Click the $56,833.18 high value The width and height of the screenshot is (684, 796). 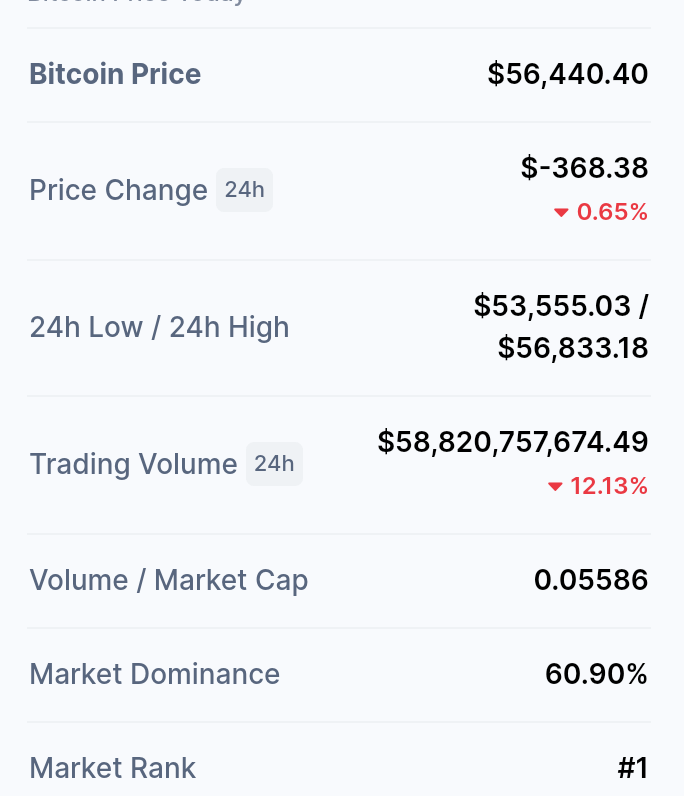(573, 348)
